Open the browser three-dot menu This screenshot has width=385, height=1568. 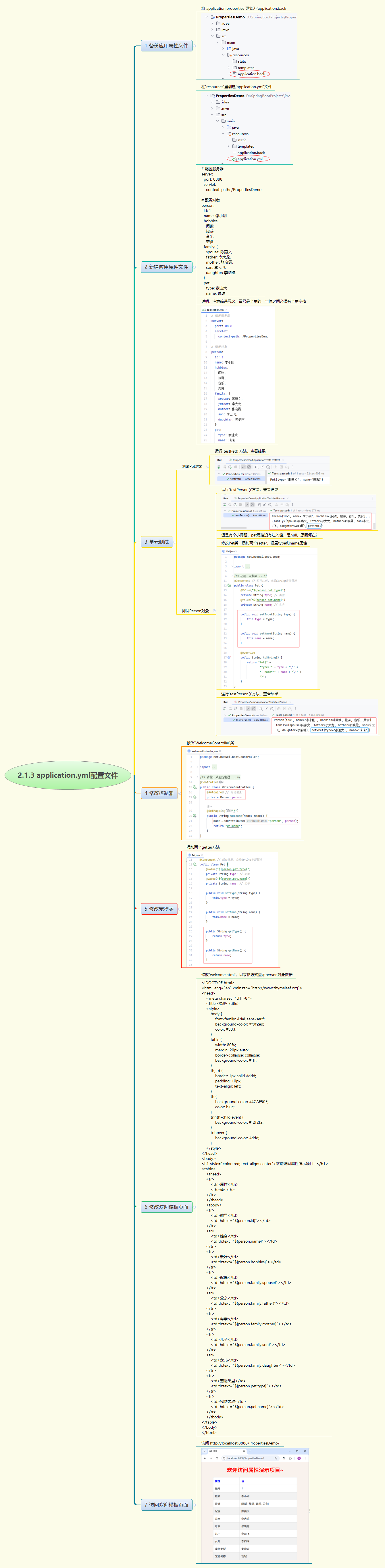coord(305,1458)
